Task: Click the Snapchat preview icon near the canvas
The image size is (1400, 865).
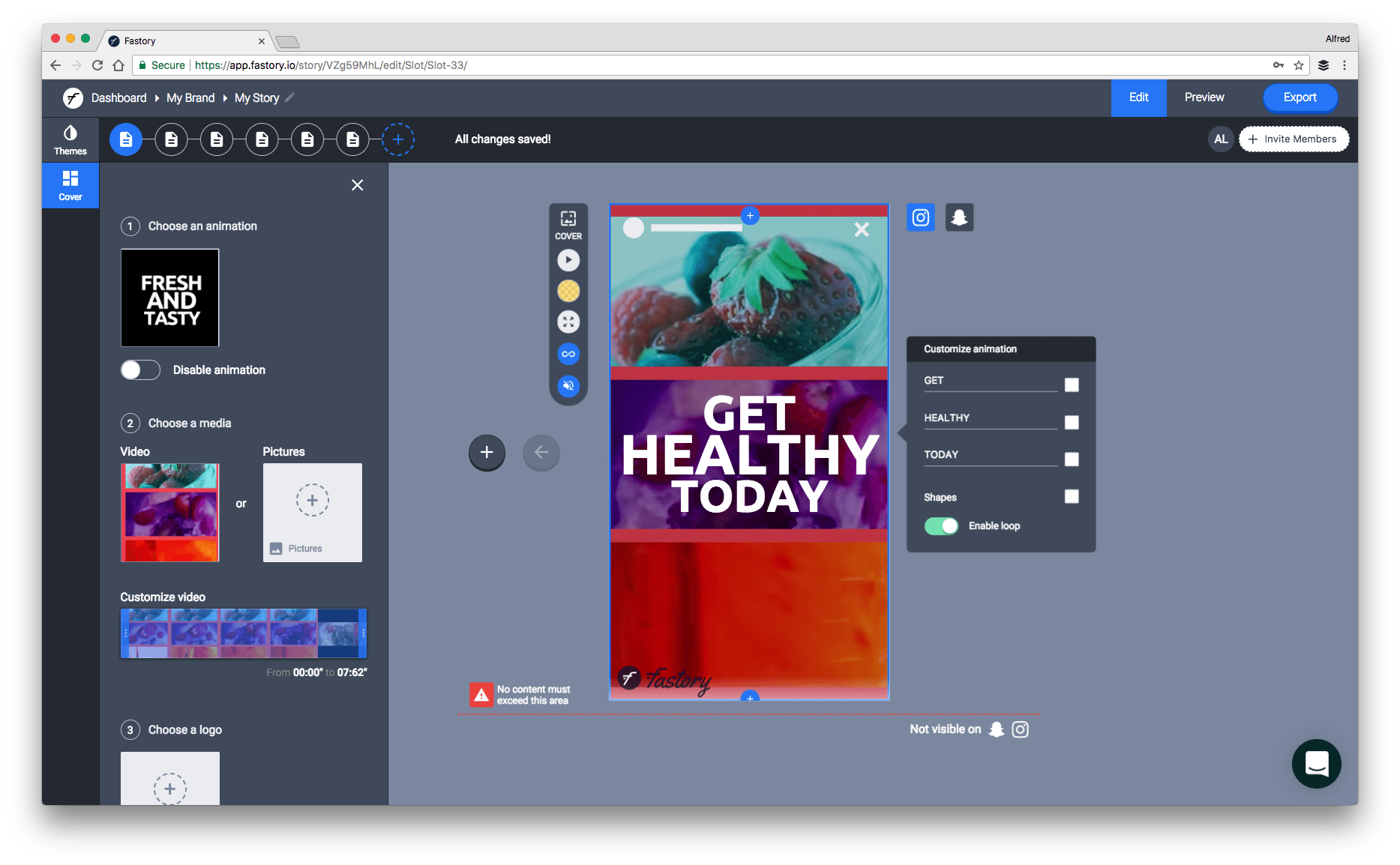Action: pos(959,217)
